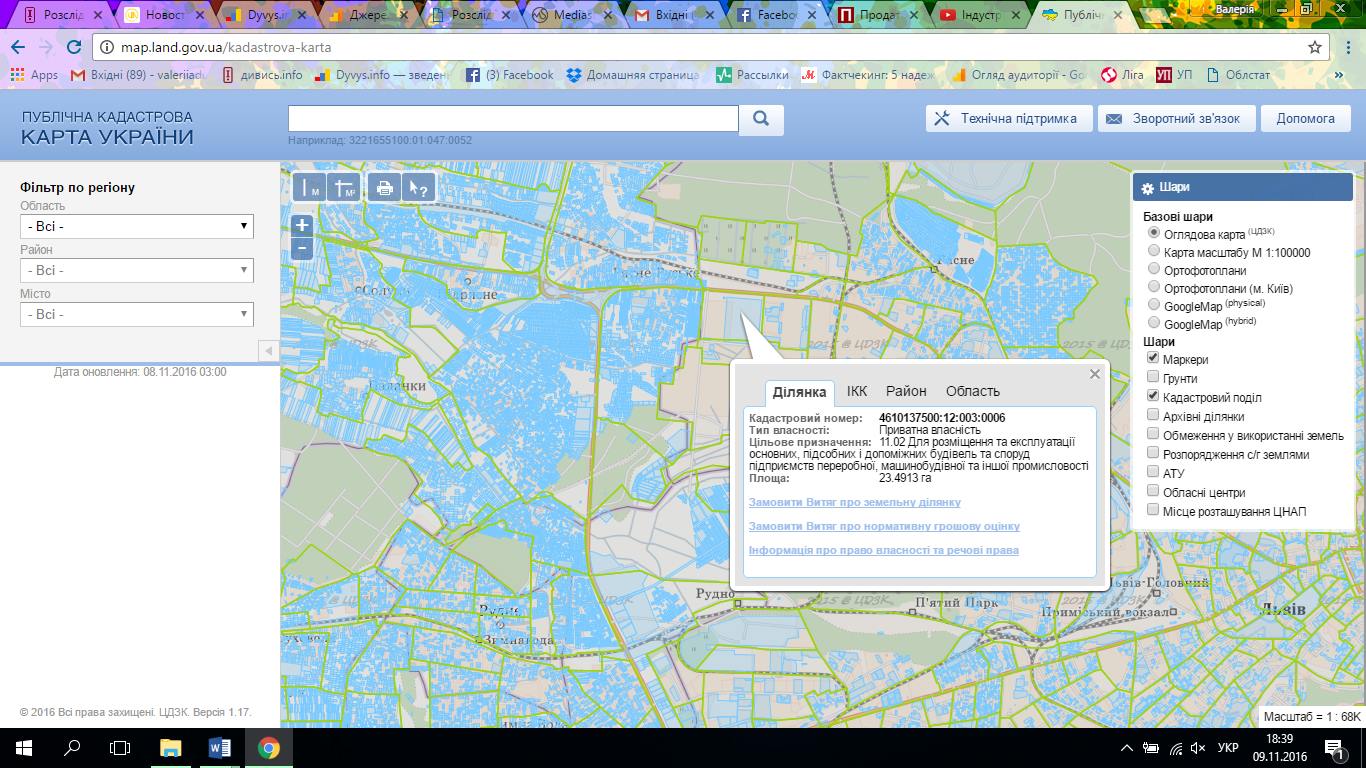
Task: Collapse the left filter panel arrow
Action: pos(267,351)
